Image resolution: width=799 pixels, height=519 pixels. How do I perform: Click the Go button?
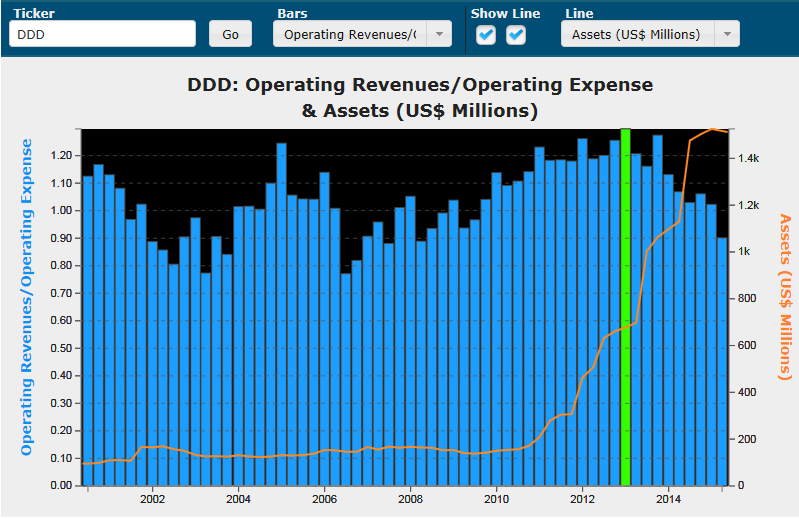point(230,34)
